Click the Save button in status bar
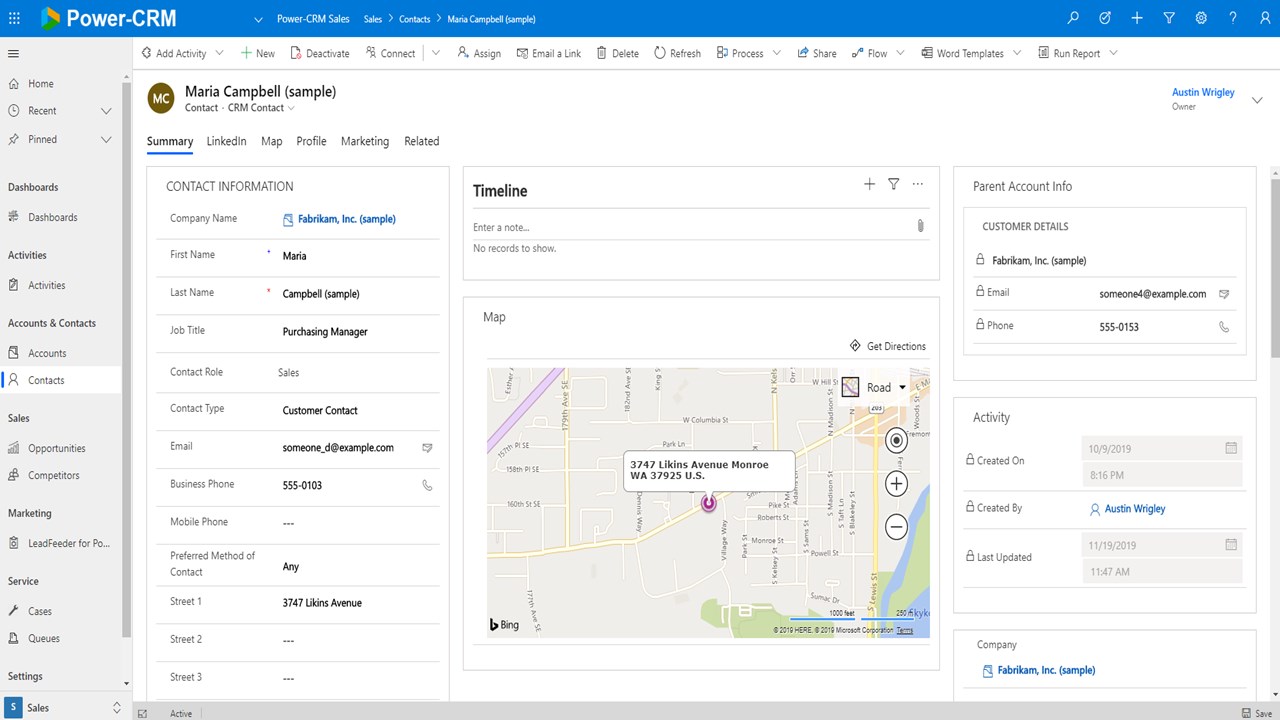Viewport: 1280px width, 720px height. click(x=1257, y=713)
